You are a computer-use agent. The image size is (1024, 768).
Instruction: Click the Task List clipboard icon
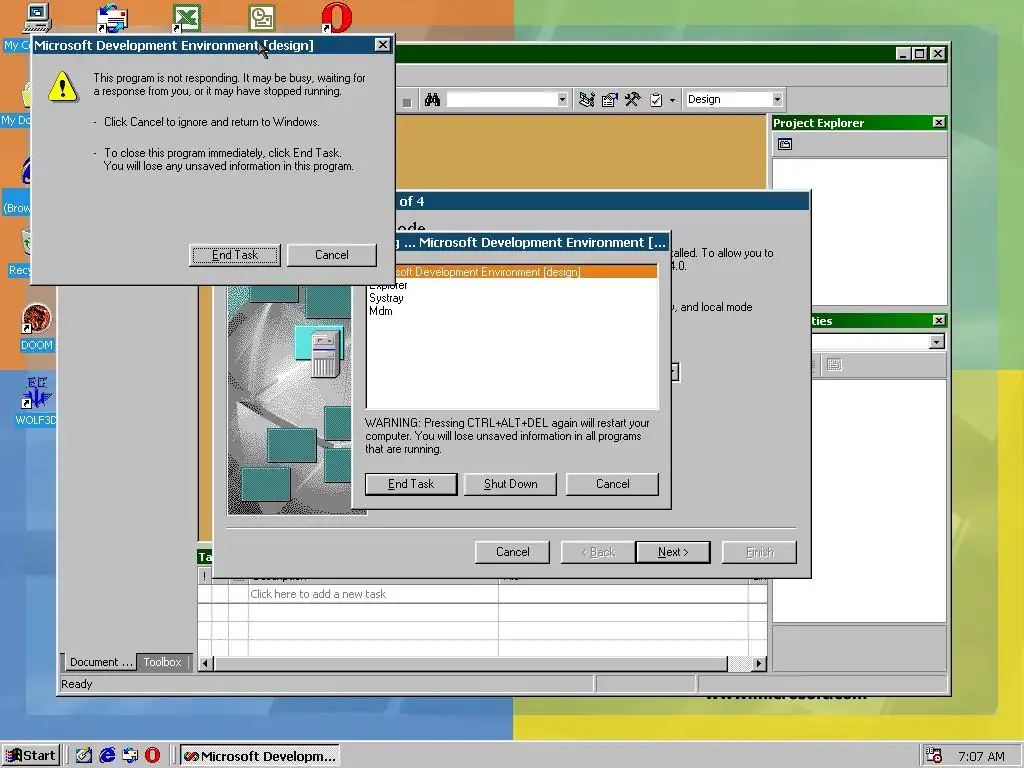pos(656,100)
